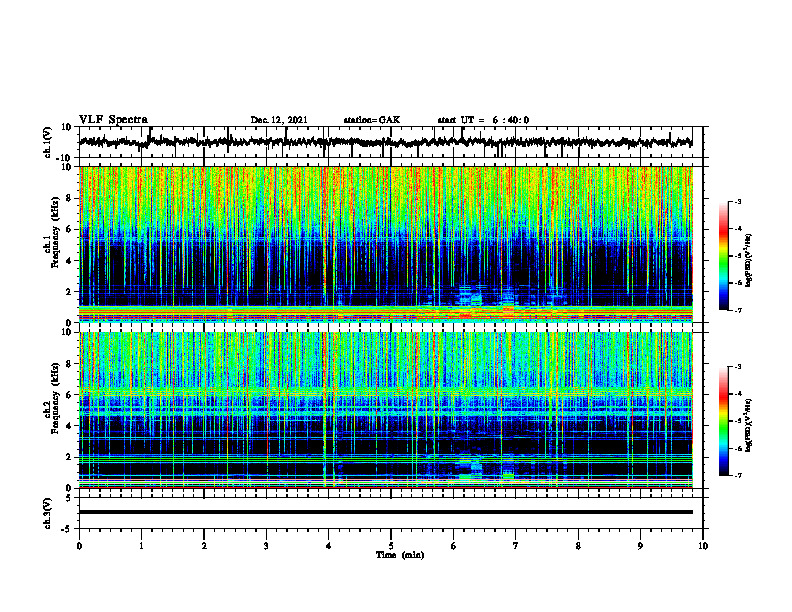
Task: Click time axis tick label '8'
Action: tap(578, 546)
